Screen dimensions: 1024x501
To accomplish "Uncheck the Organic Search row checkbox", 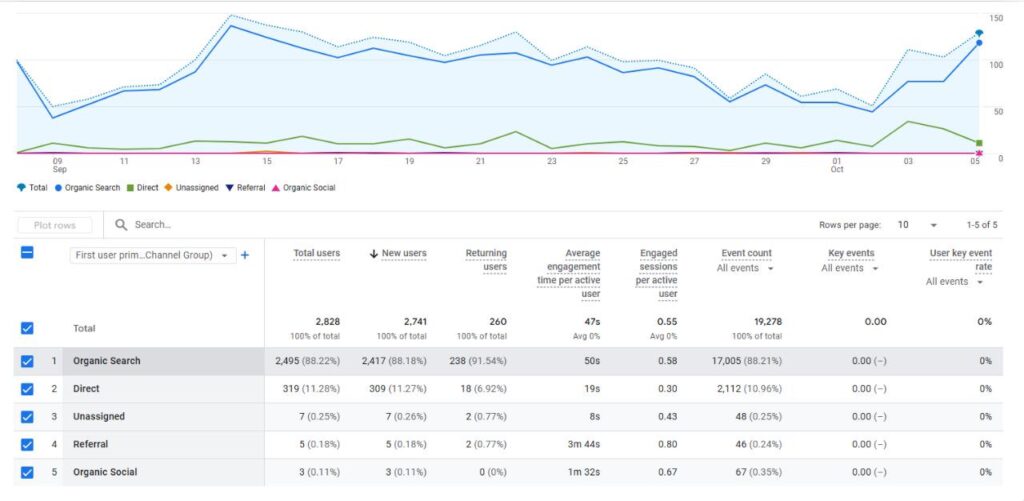I will click(x=27, y=361).
